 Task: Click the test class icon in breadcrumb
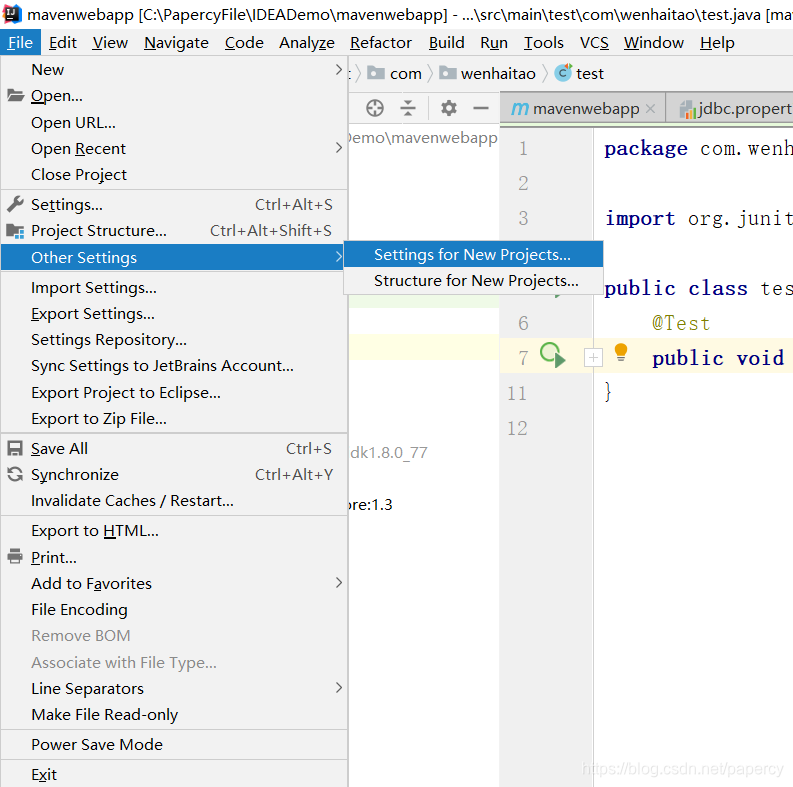tap(563, 73)
